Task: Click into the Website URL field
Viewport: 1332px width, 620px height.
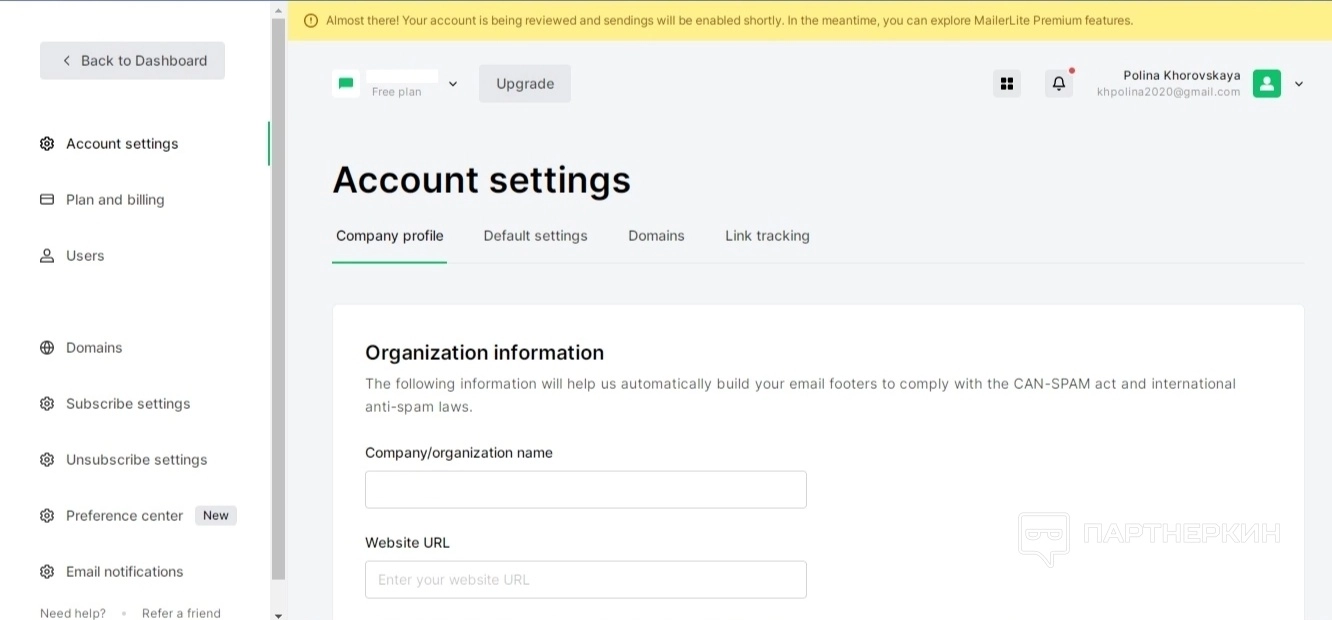Action: pyautogui.click(x=585, y=580)
